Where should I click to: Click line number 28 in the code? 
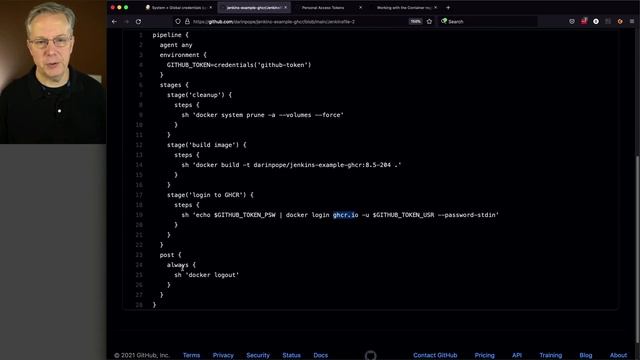point(139,305)
